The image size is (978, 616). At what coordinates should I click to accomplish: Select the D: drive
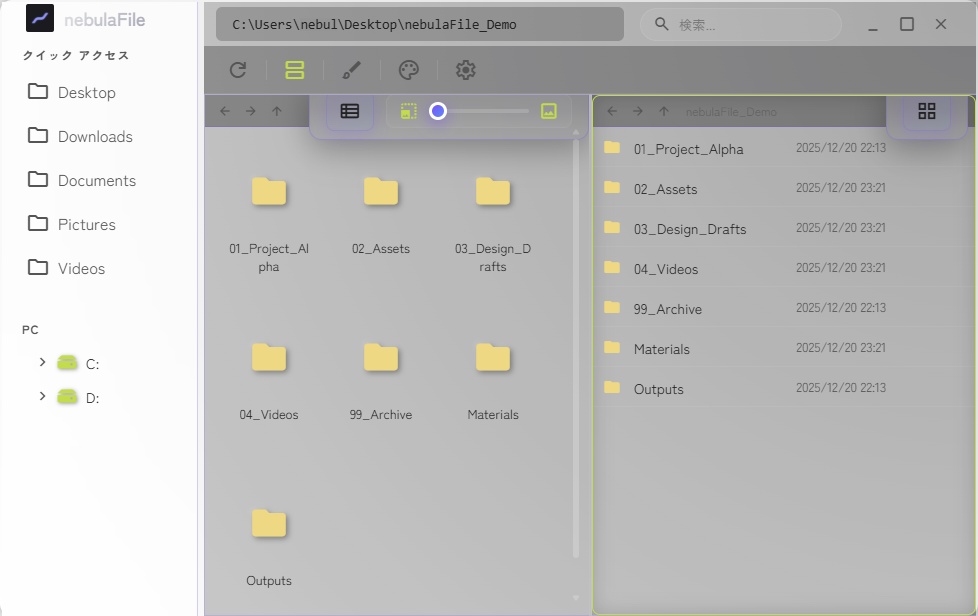click(x=79, y=397)
